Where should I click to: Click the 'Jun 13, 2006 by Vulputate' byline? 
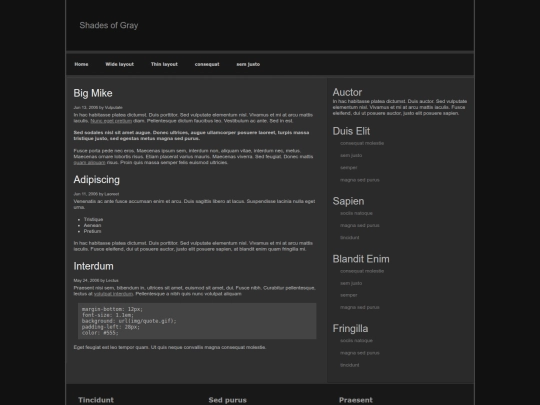click(x=98, y=107)
